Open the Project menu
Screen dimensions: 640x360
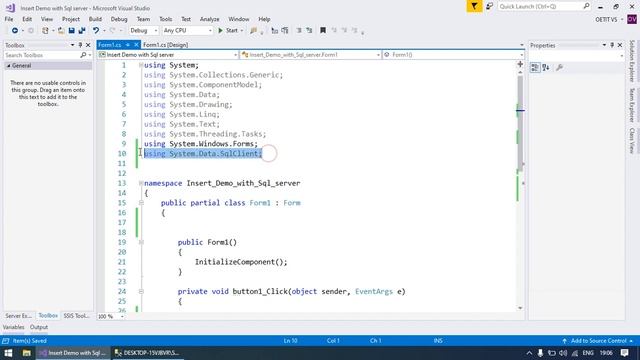(71, 19)
